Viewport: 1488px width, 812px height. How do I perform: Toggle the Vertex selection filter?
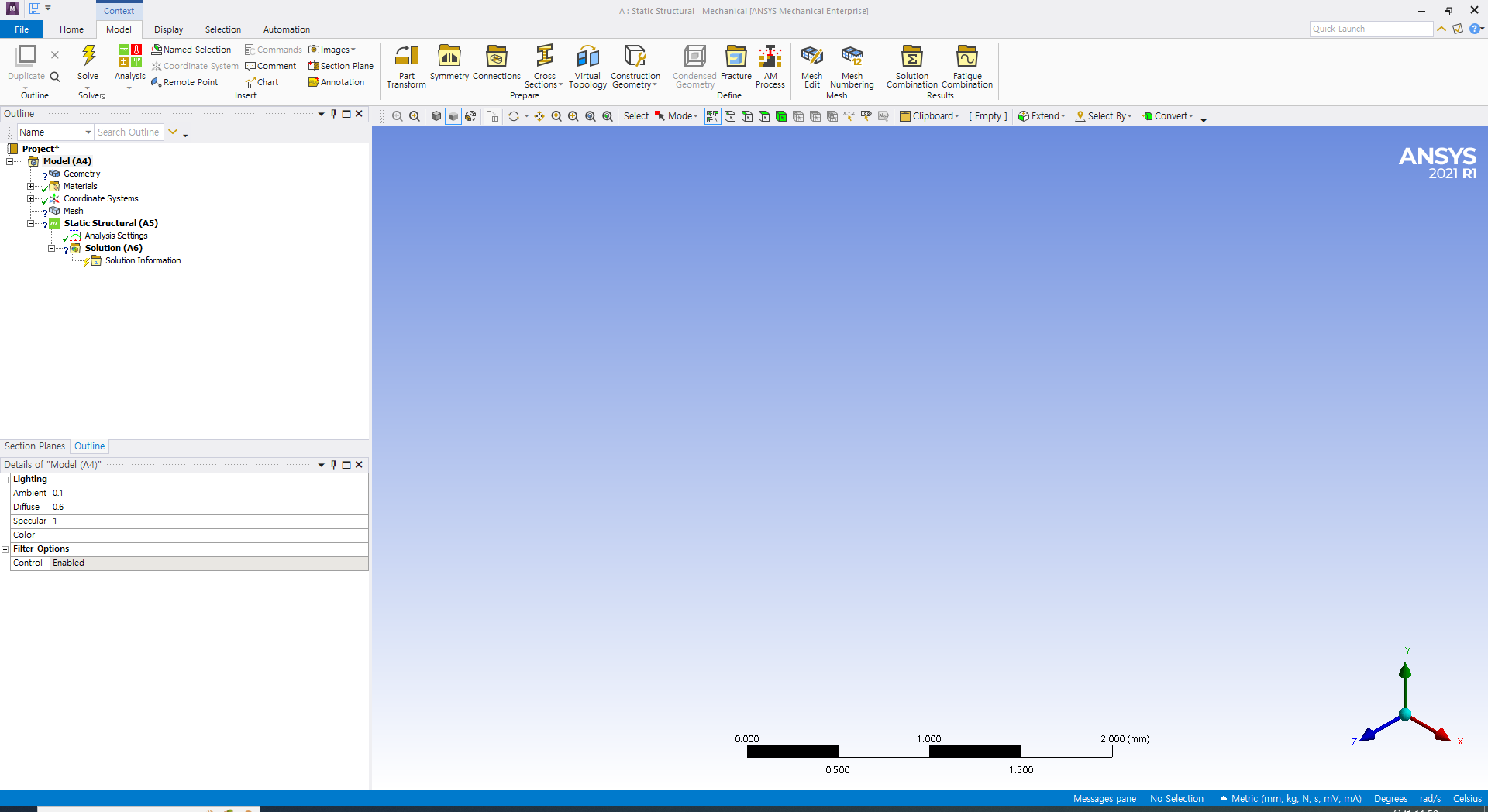pyautogui.click(x=730, y=116)
